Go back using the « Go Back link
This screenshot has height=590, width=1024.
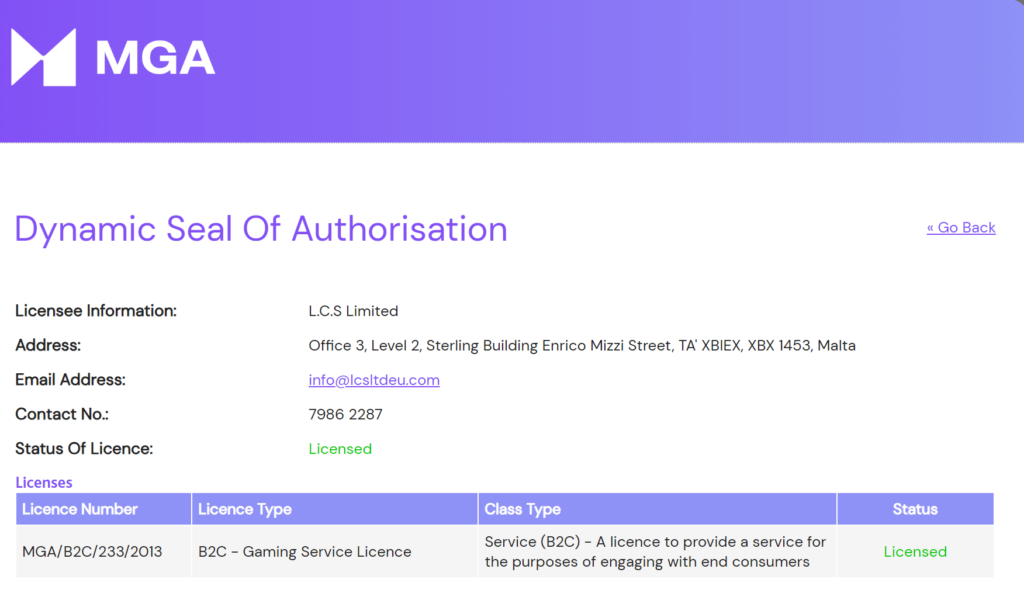click(x=960, y=227)
